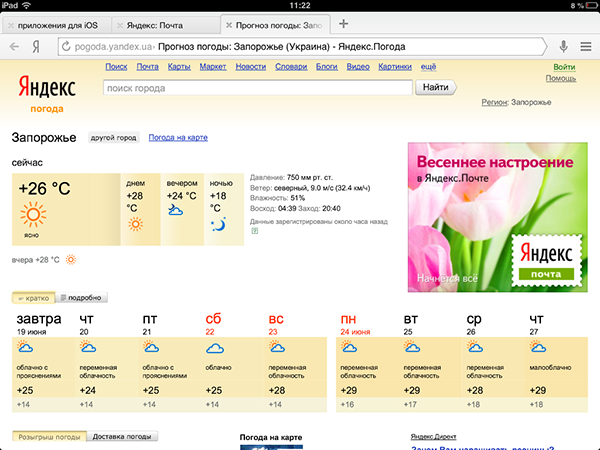Viewport: 600px width, 450px height.
Task: Click the Найти search button
Action: pos(435,87)
